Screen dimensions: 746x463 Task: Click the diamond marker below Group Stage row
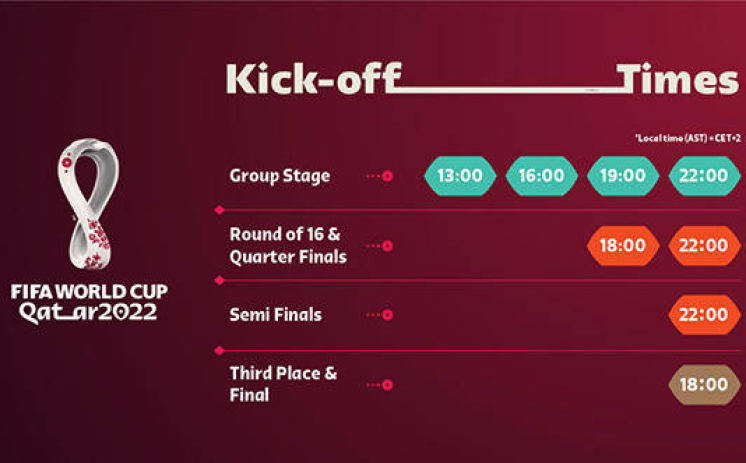(x=219, y=210)
